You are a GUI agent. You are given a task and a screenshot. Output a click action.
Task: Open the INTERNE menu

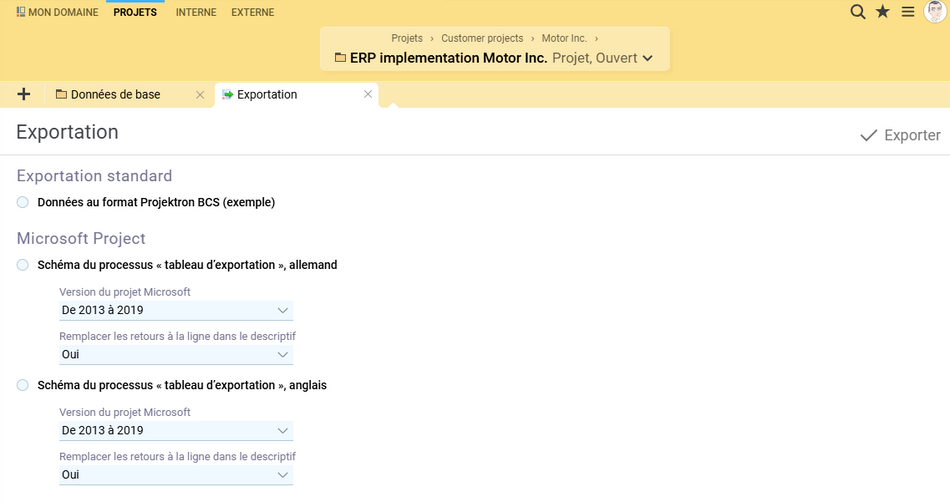coord(196,12)
